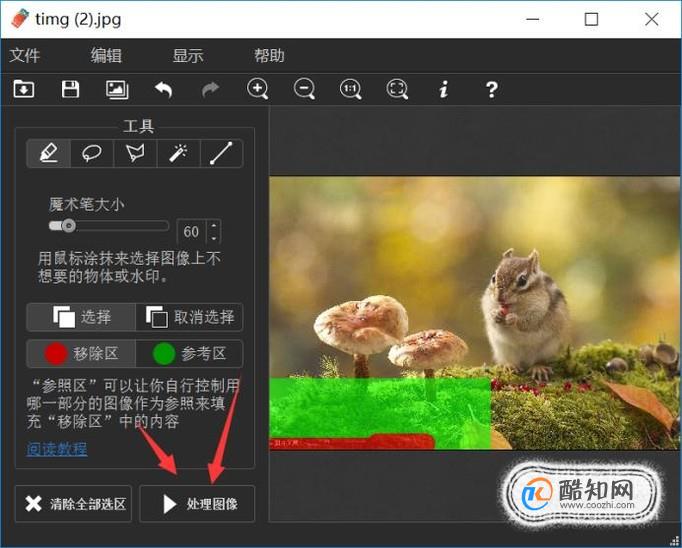Open an image file from the toolbar
Screen dimensions: 682x548
pos(24,89)
